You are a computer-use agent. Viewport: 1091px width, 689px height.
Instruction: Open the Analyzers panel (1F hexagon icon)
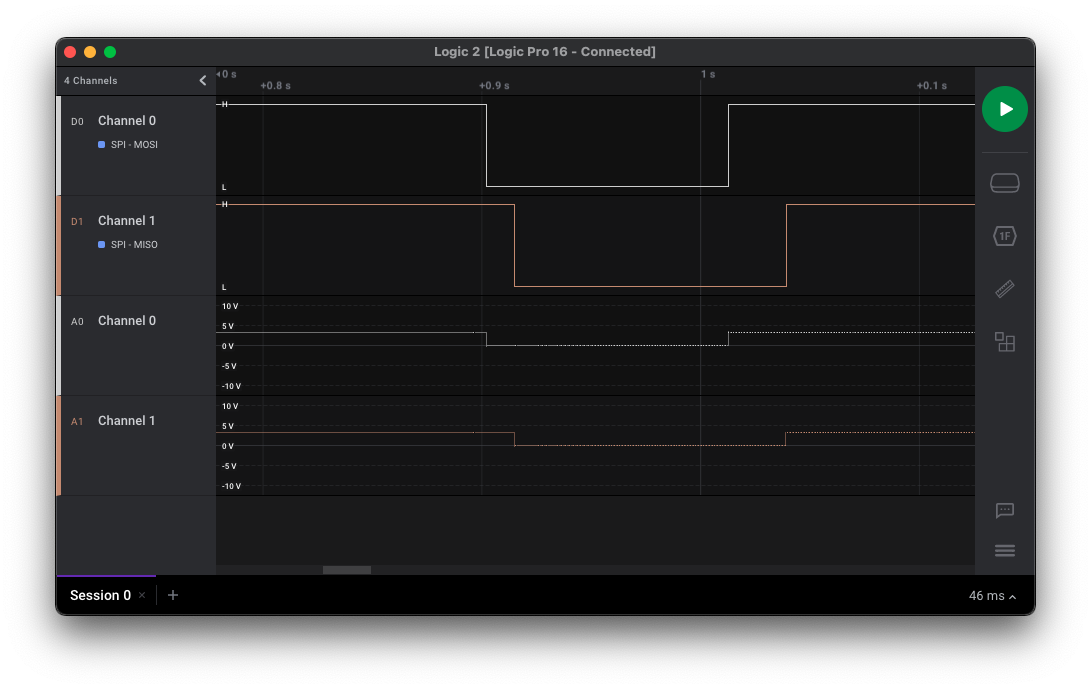tap(1004, 236)
